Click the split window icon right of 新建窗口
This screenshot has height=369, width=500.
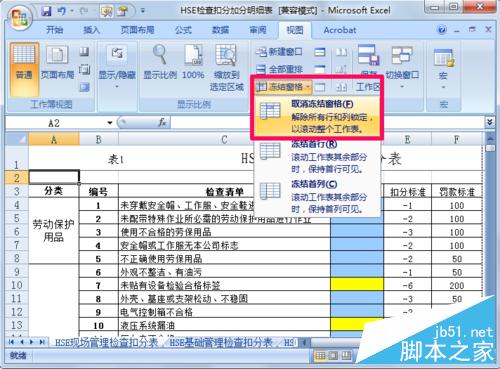(320, 52)
